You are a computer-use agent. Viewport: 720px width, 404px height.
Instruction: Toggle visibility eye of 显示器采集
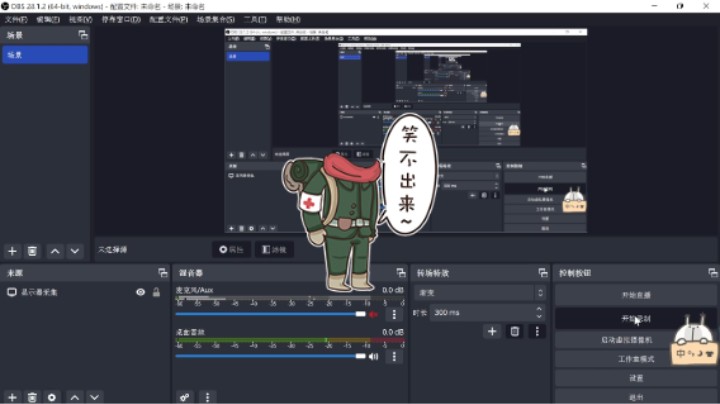(141, 292)
